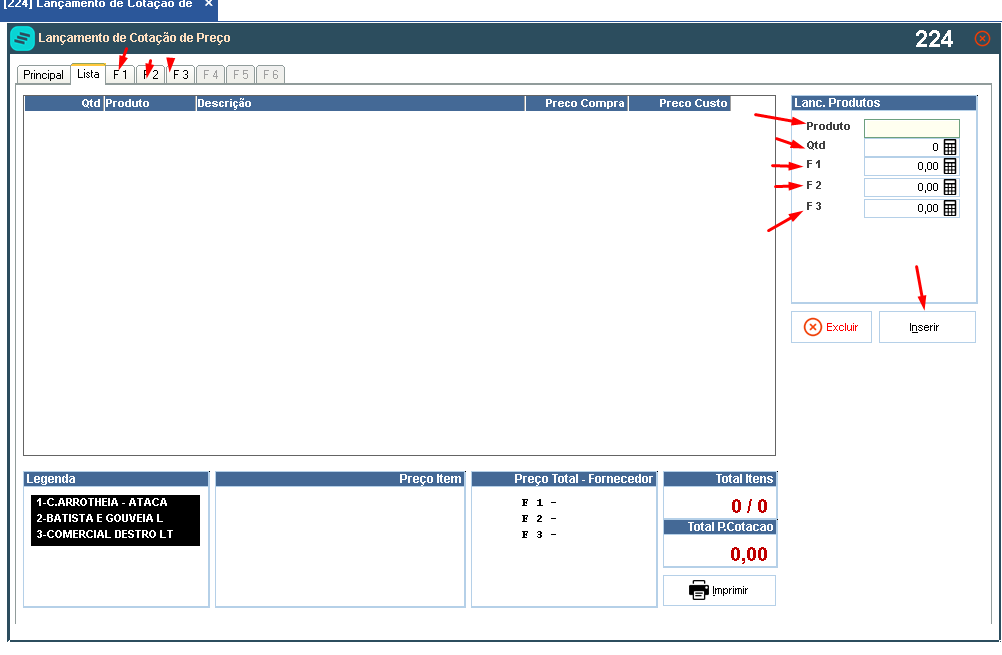Switch to the Principal tab
This screenshot has width=1002, height=655.
point(43,75)
